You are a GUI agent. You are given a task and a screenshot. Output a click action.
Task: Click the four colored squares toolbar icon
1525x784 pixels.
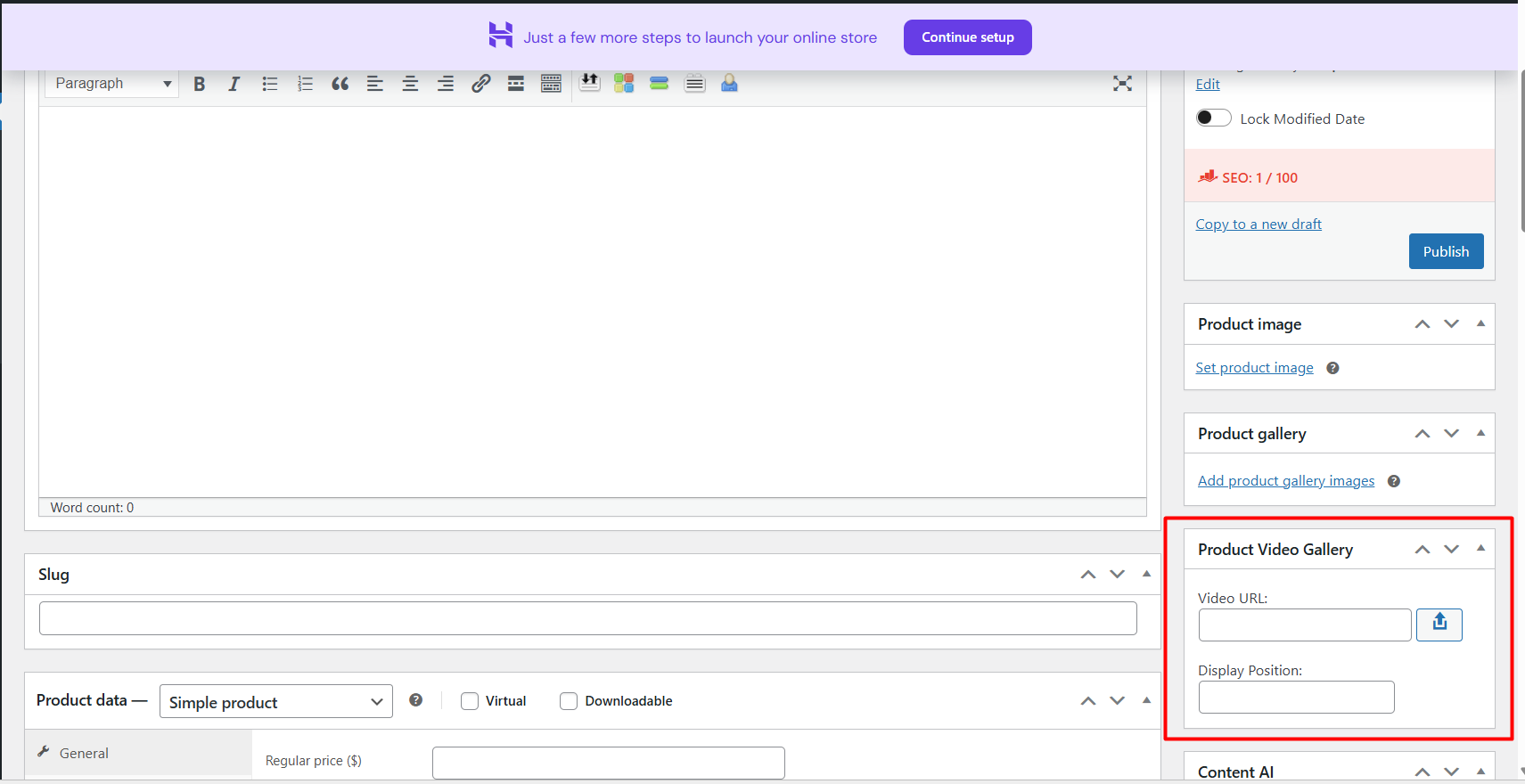click(x=624, y=83)
